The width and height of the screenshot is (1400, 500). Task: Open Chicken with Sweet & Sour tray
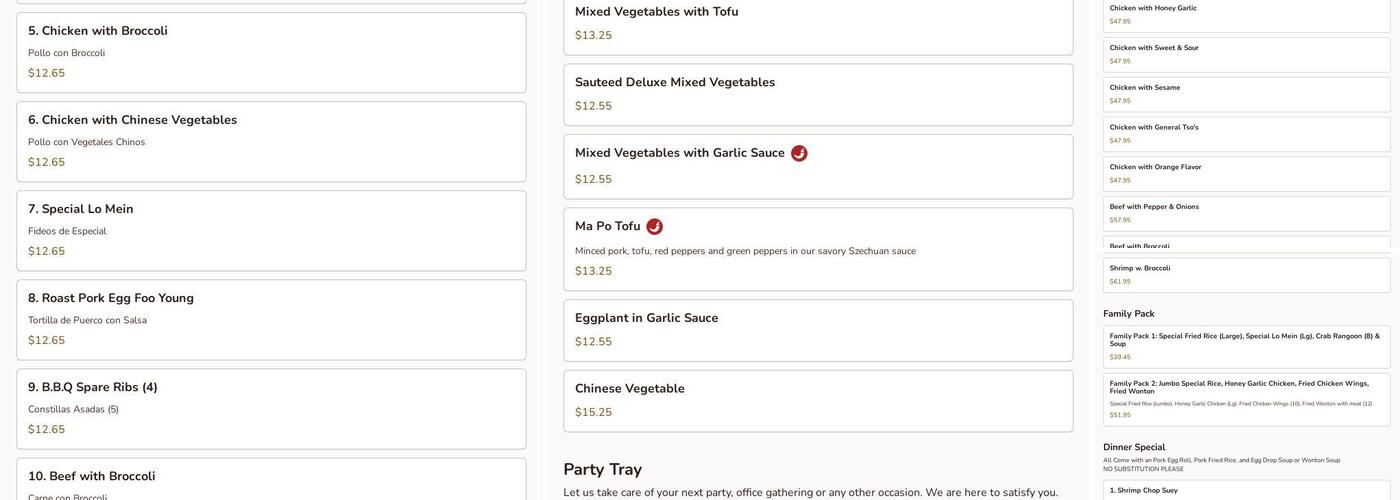click(x=1246, y=54)
